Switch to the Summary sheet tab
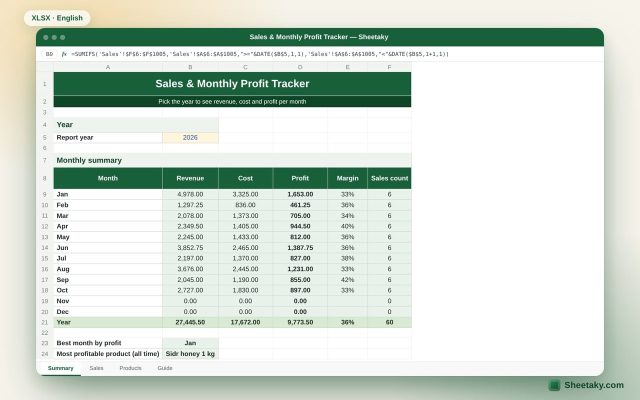 [x=60, y=368]
